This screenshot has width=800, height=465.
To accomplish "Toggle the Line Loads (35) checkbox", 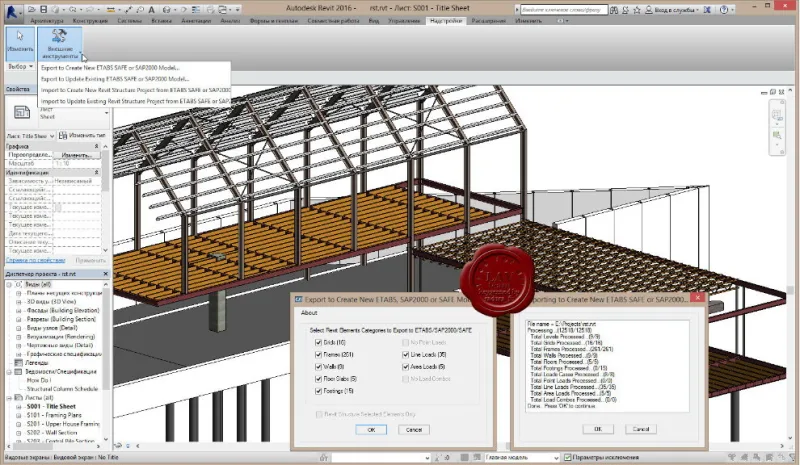I will pyautogui.click(x=406, y=355).
